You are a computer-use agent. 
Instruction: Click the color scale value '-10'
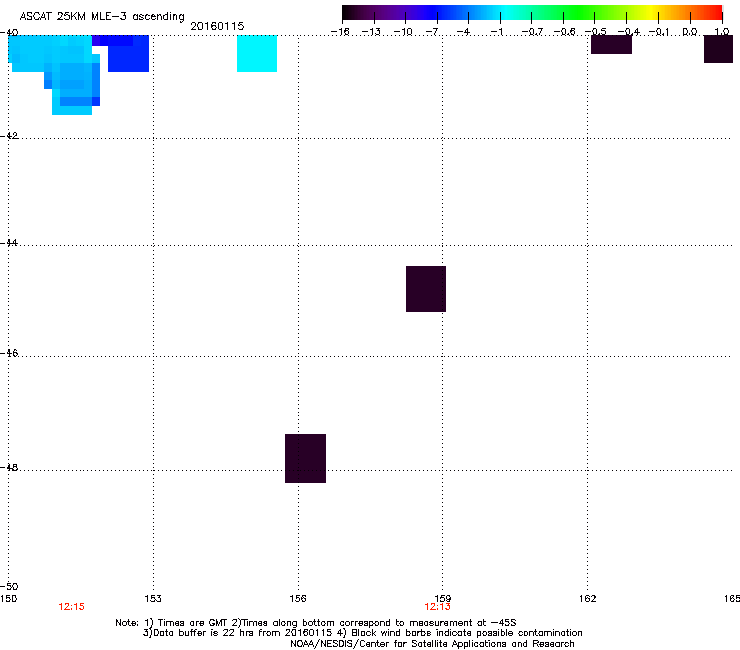click(x=403, y=32)
